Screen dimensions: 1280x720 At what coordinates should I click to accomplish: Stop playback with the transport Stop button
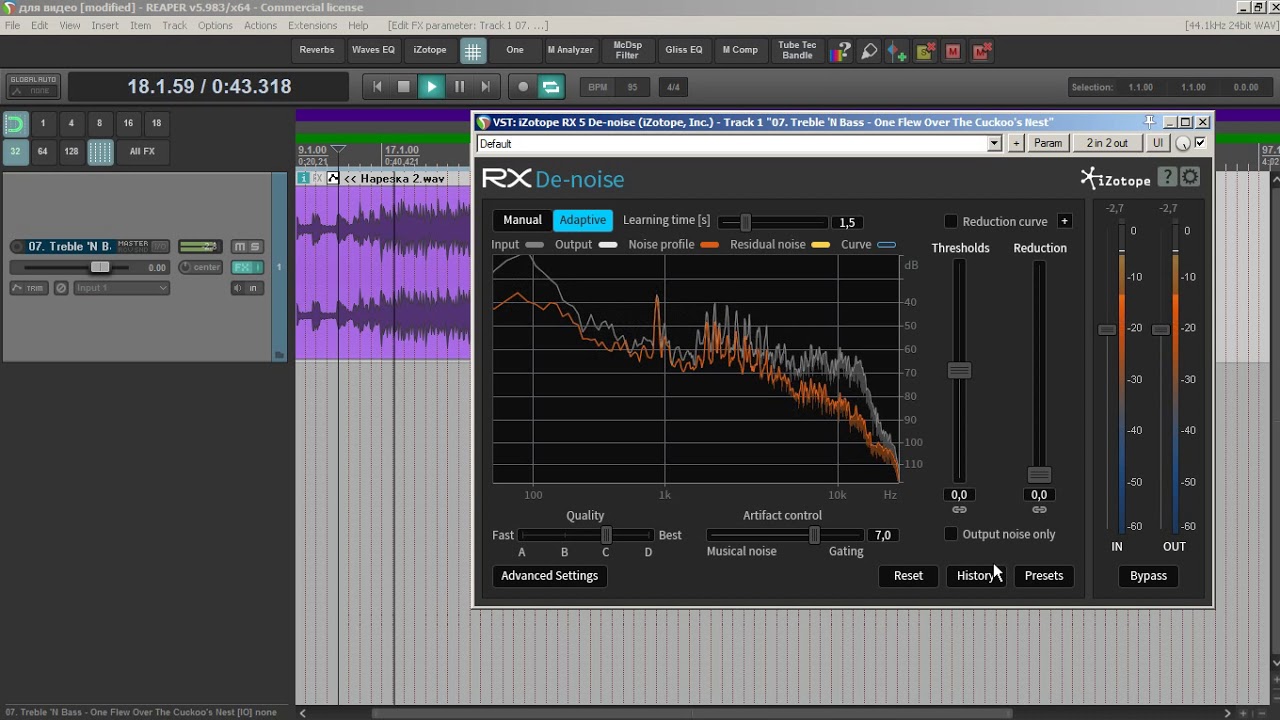[x=404, y=87]
